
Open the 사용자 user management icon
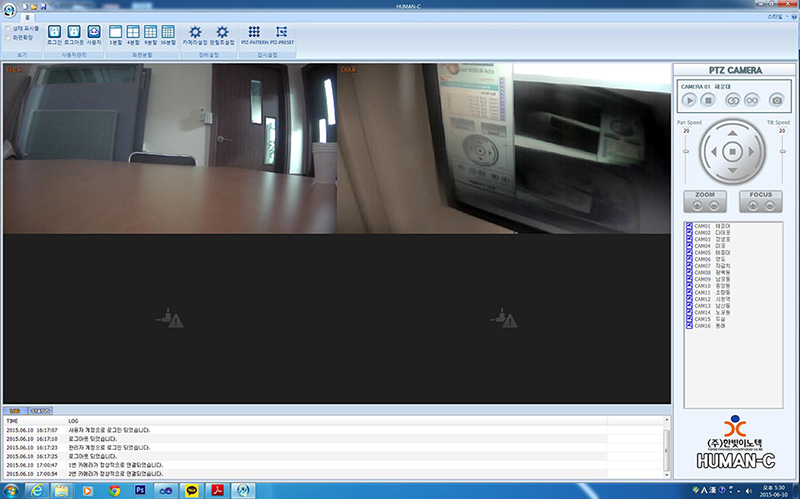[94, 33]
